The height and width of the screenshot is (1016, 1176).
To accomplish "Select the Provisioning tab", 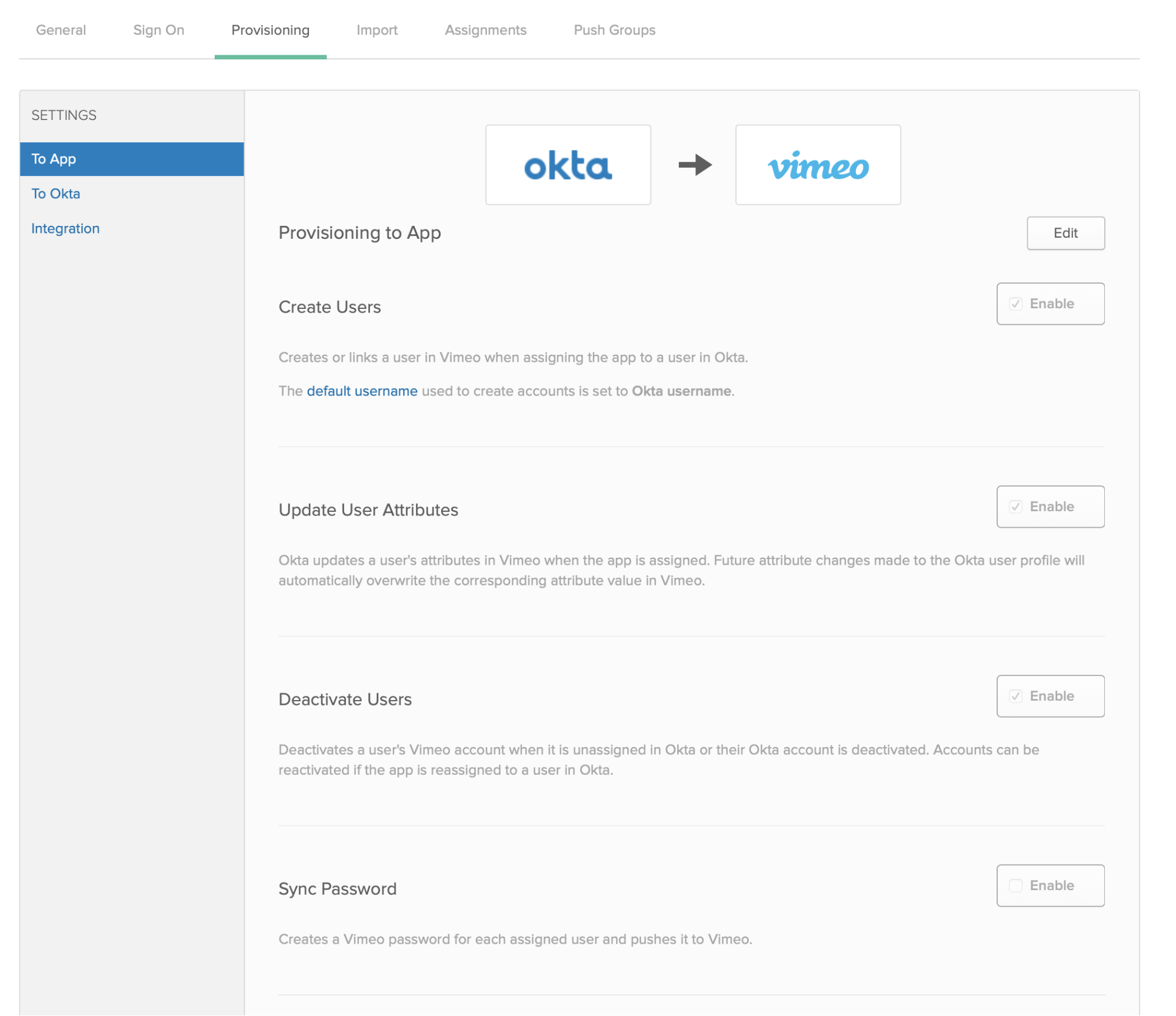I will (x=270, y=29).
